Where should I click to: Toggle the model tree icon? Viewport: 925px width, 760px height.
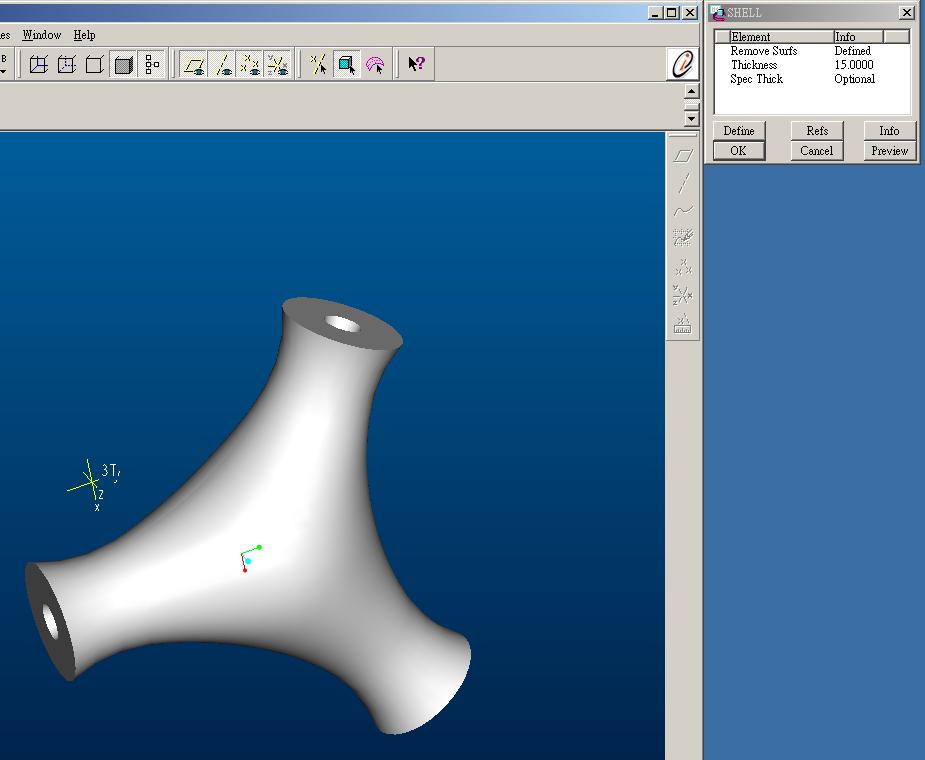pos(152,64)
